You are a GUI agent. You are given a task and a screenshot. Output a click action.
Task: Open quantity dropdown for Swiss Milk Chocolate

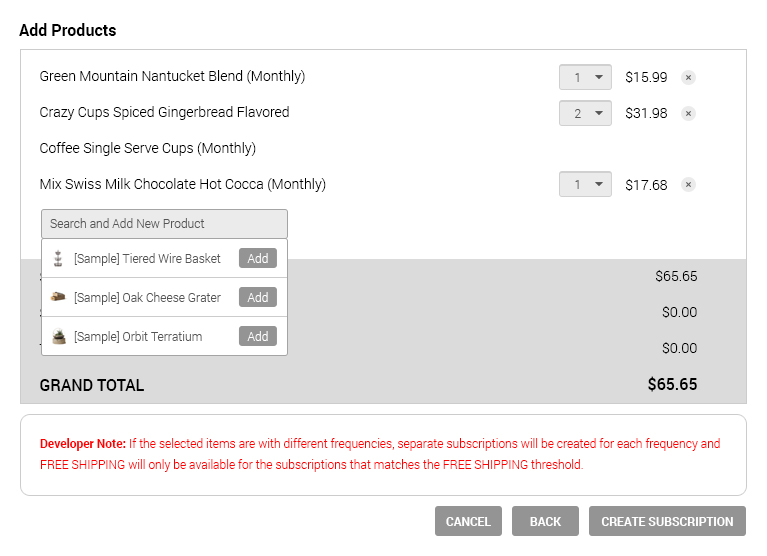tap(585, 185)
